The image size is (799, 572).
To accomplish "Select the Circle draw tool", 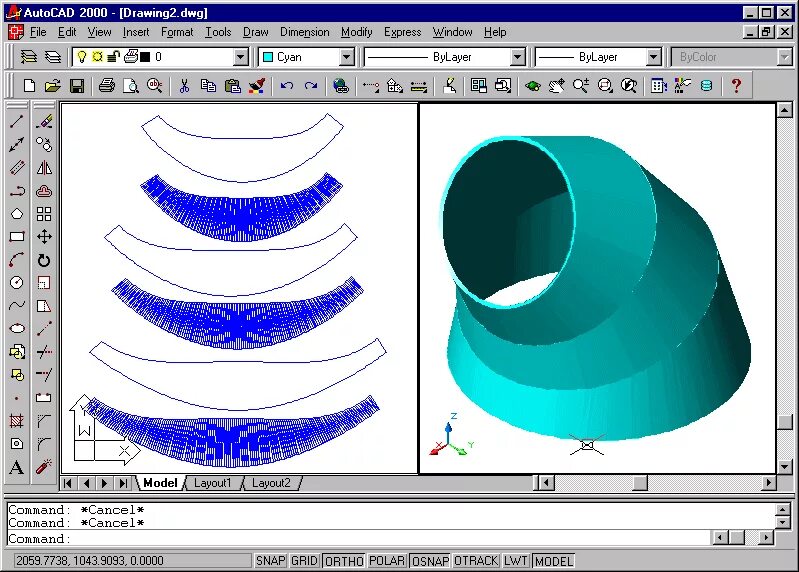I will [16, 283].
